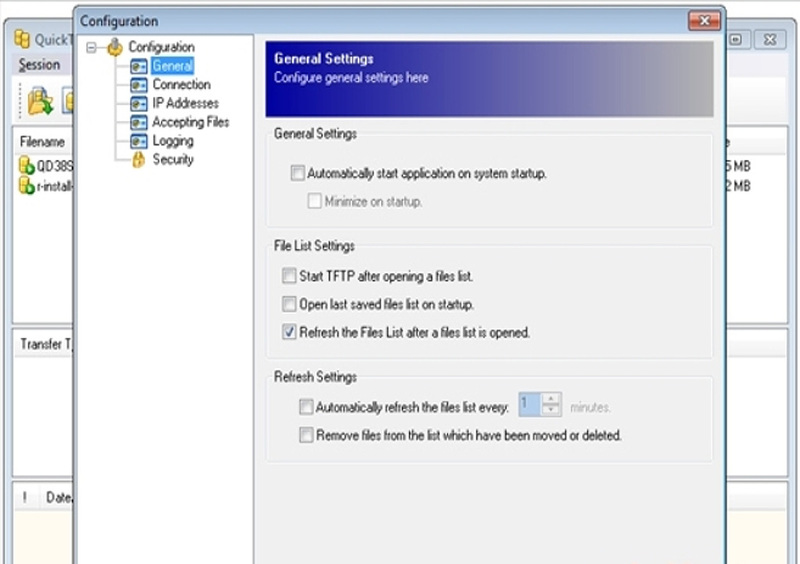
Task: Select the r-install file row in main window
Action: pos(45,186)
